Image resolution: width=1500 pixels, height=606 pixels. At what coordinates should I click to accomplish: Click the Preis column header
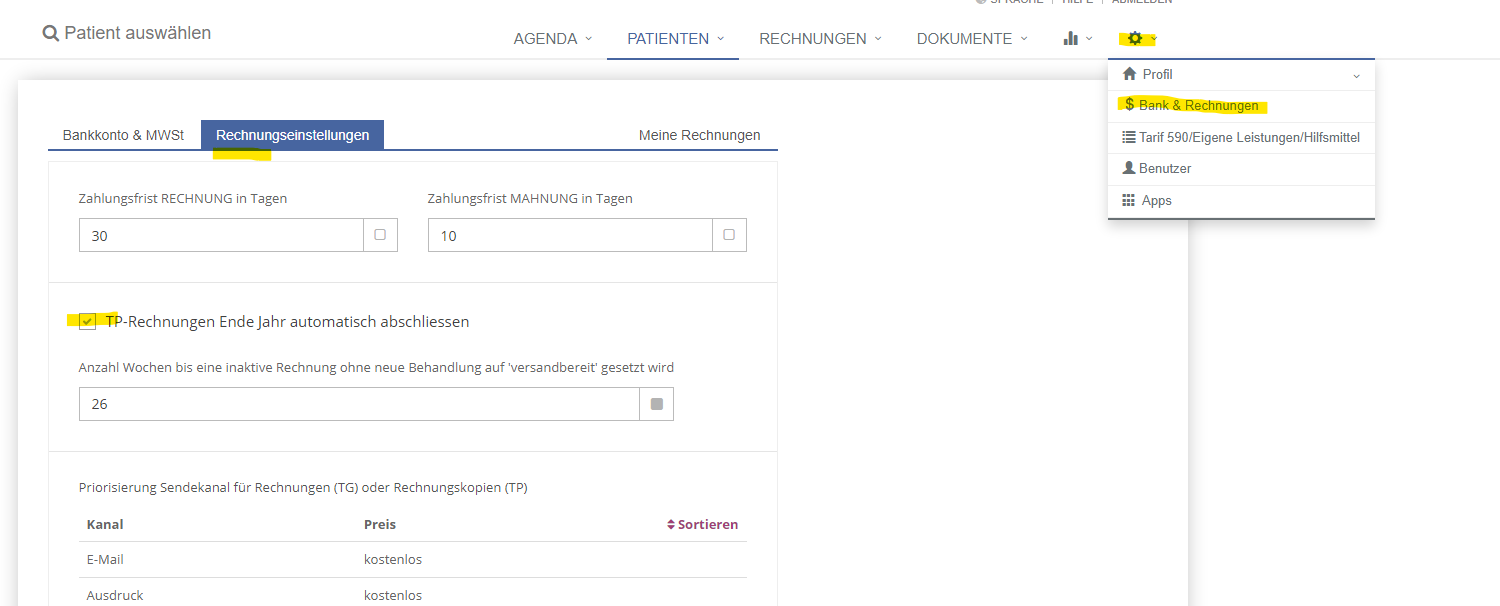click(x=380, y=524)
